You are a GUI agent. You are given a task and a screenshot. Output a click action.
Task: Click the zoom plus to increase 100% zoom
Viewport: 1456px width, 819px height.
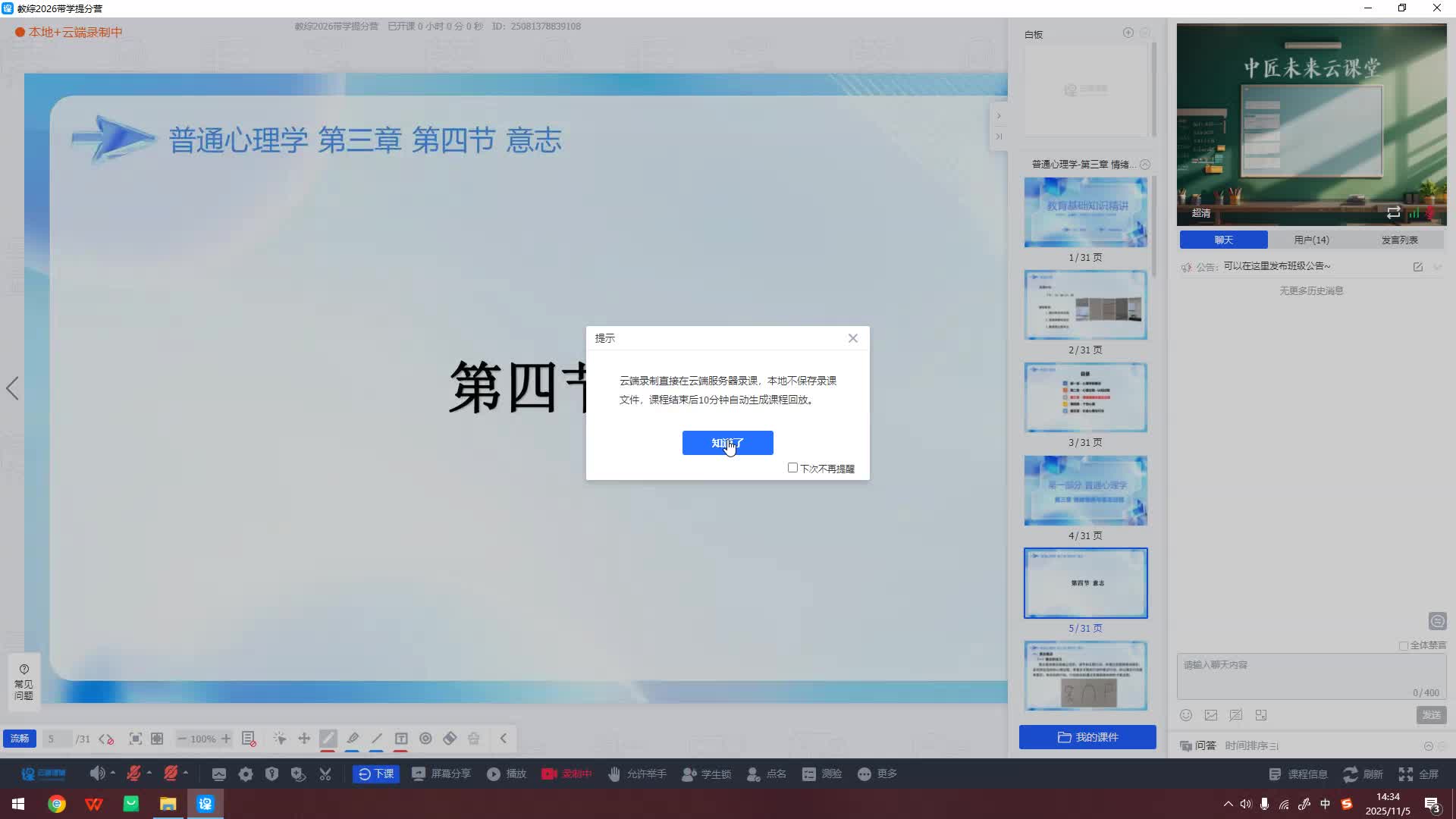[225, 739]
